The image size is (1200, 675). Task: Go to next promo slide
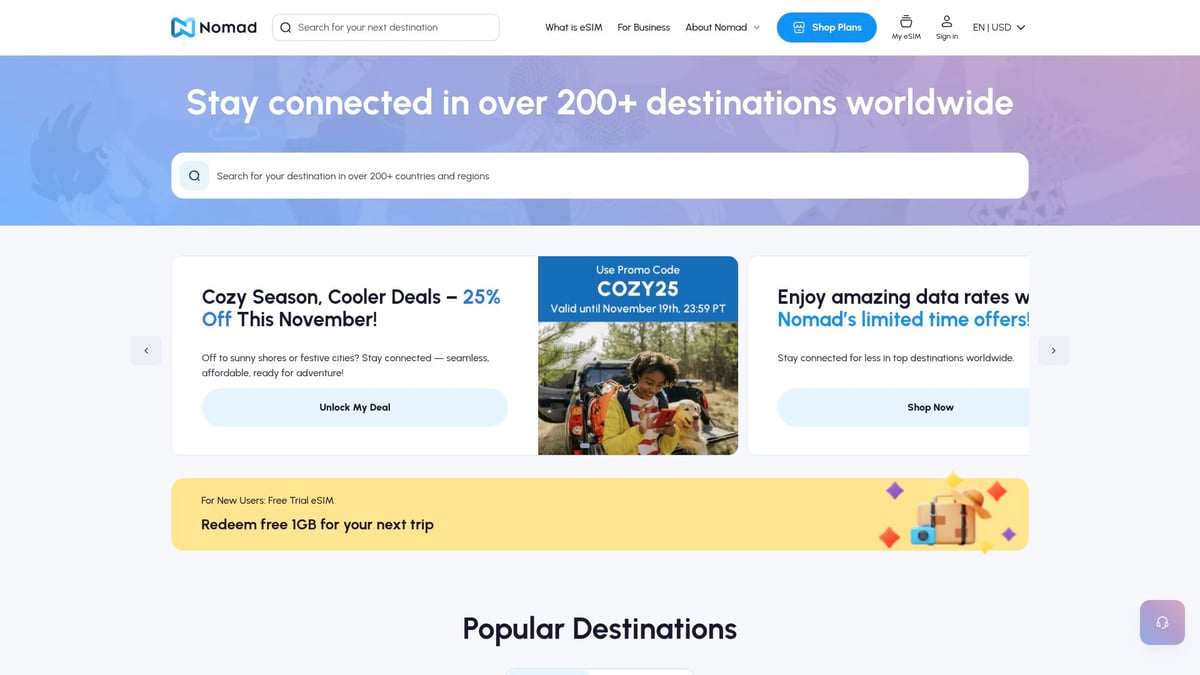[1053, 351]
